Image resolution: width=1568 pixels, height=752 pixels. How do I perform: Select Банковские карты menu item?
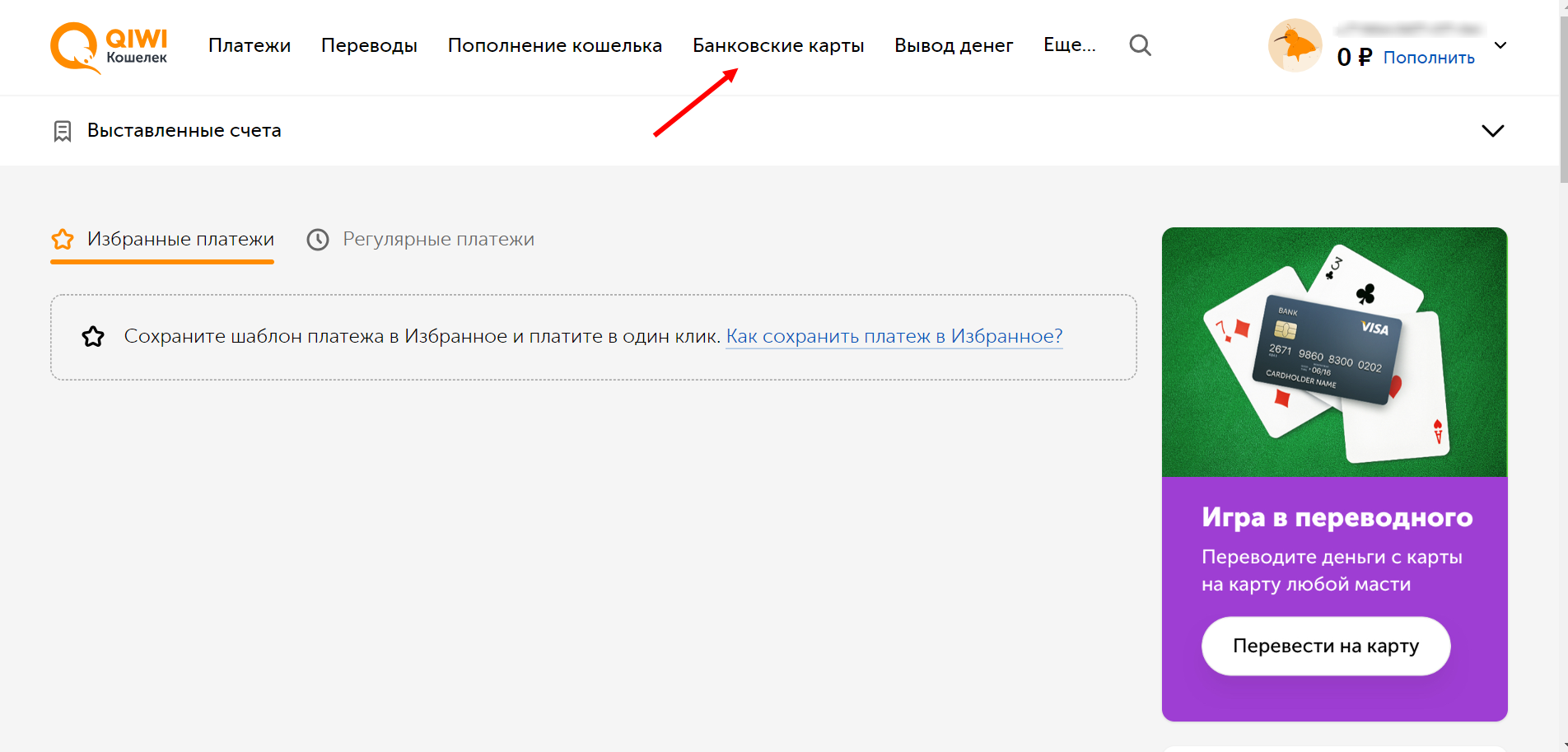pyautogui.click(x=778, y=45)
